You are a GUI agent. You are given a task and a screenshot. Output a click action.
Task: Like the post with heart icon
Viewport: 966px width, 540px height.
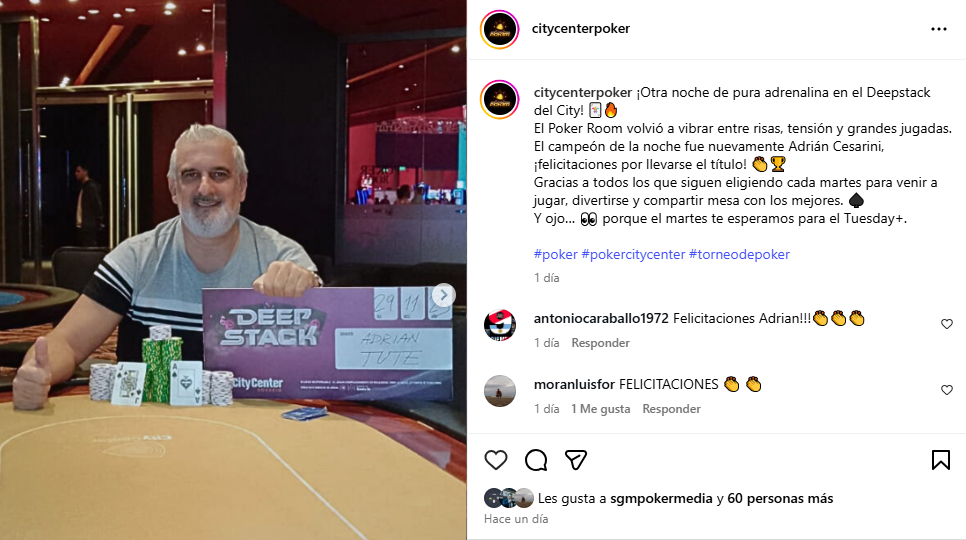pyautogui.click(x=495, y=460)
